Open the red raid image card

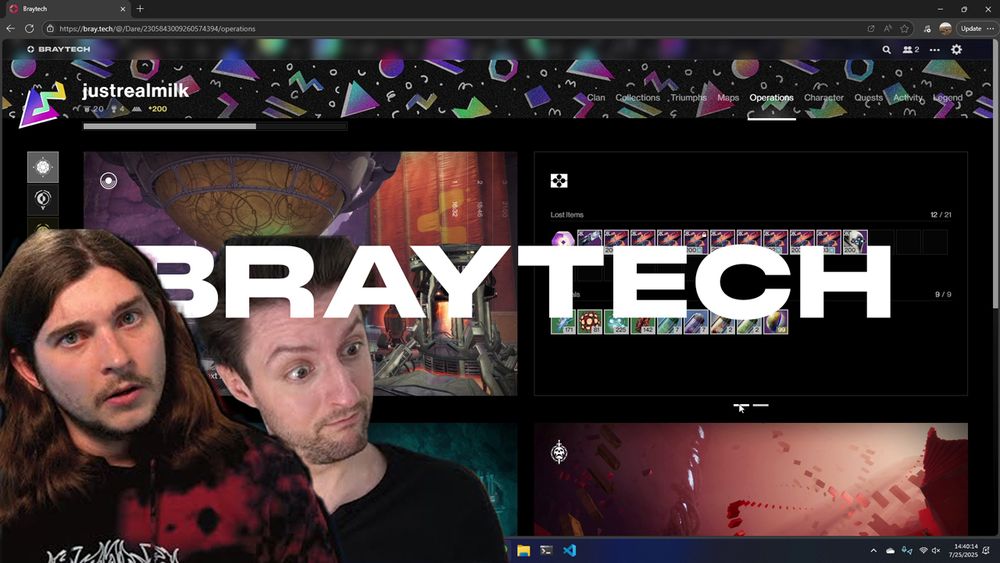click(x=751, y=479)
